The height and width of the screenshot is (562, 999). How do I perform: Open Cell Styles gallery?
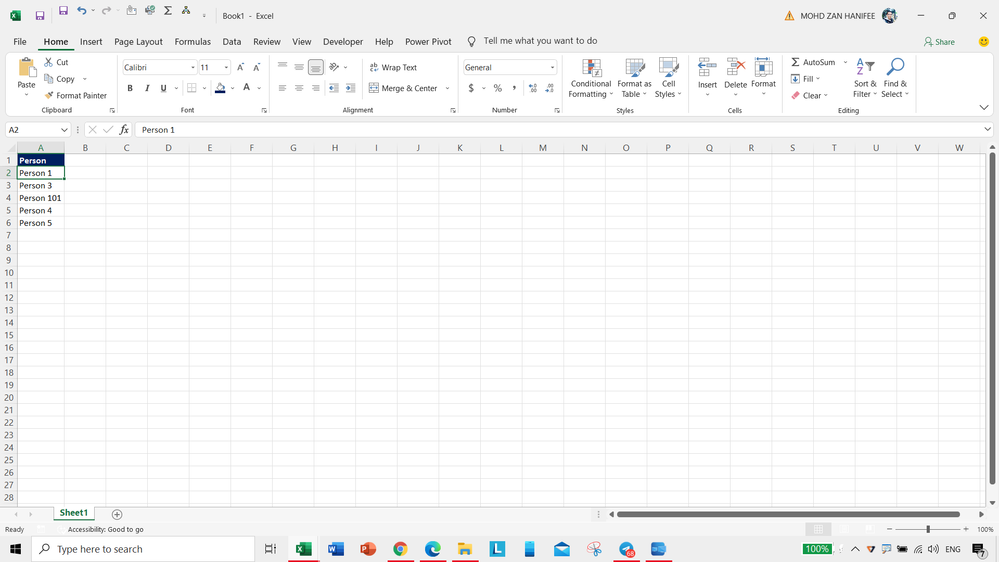coord(668,78)
